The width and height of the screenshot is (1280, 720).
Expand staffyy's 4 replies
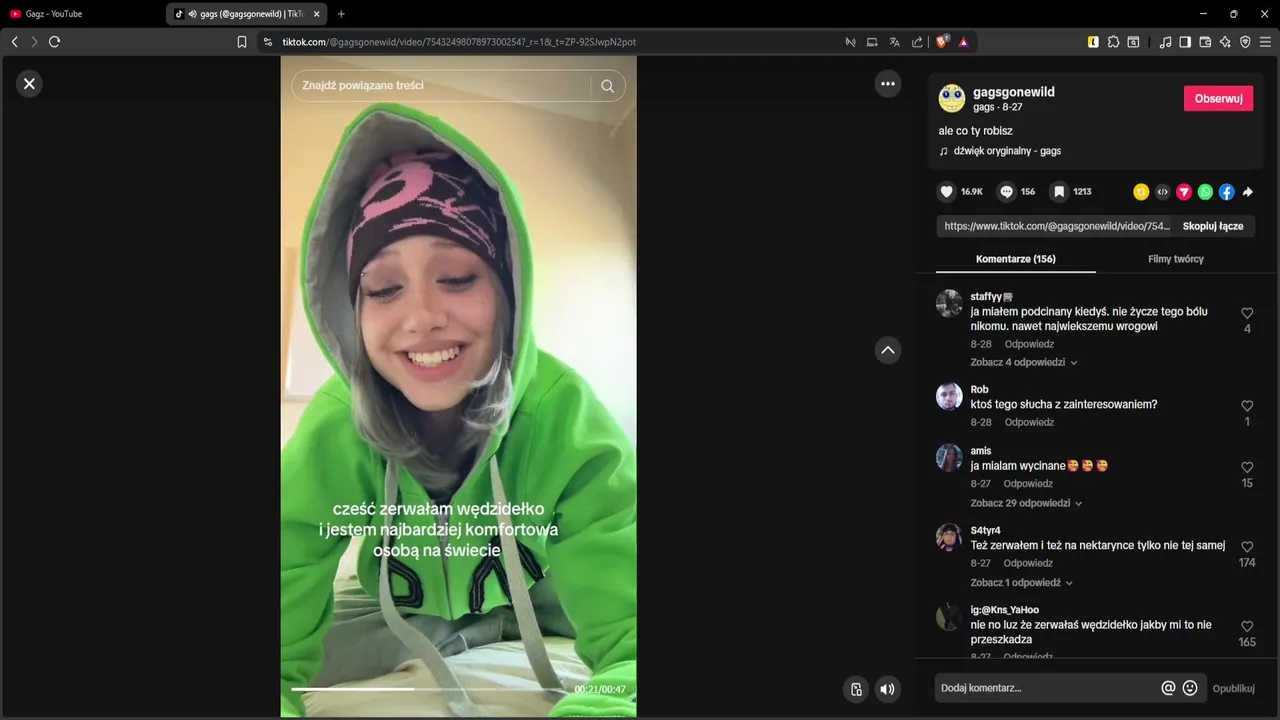1024,362
